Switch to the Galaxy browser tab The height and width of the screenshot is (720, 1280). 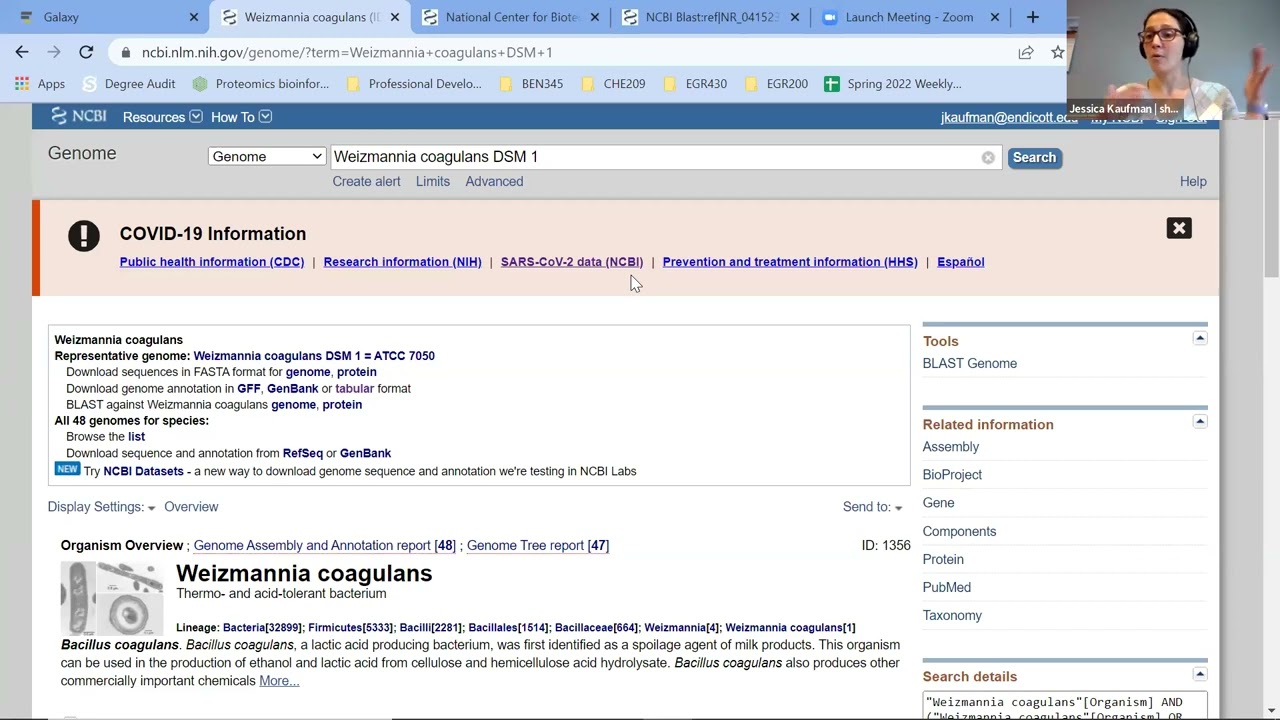click(x=103, y=17)
